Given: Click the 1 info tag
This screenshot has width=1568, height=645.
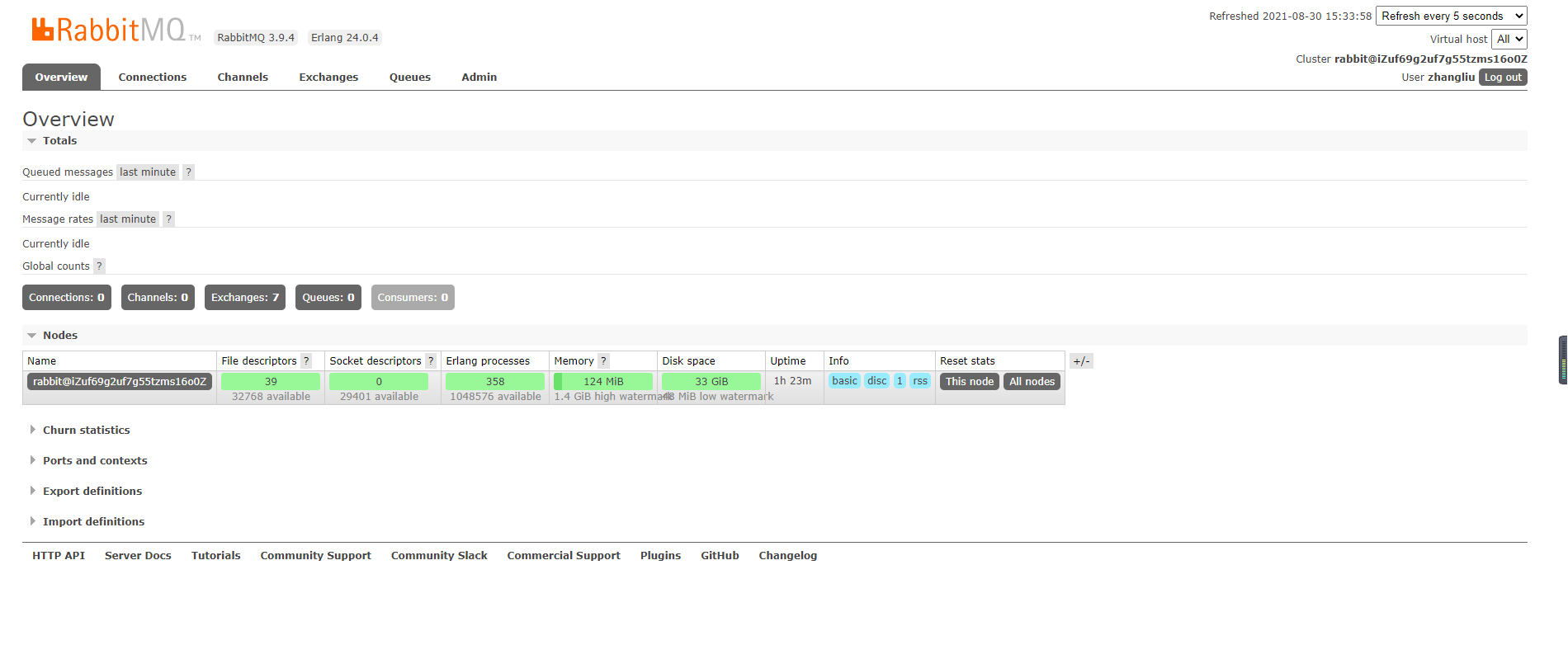Looking at the screenshot, I should (x=900, y=380).
